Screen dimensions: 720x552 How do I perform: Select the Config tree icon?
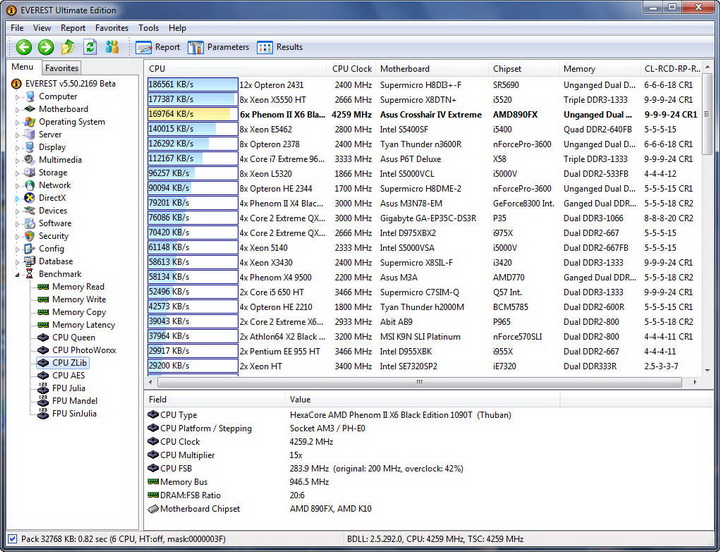tap(30, 248)
